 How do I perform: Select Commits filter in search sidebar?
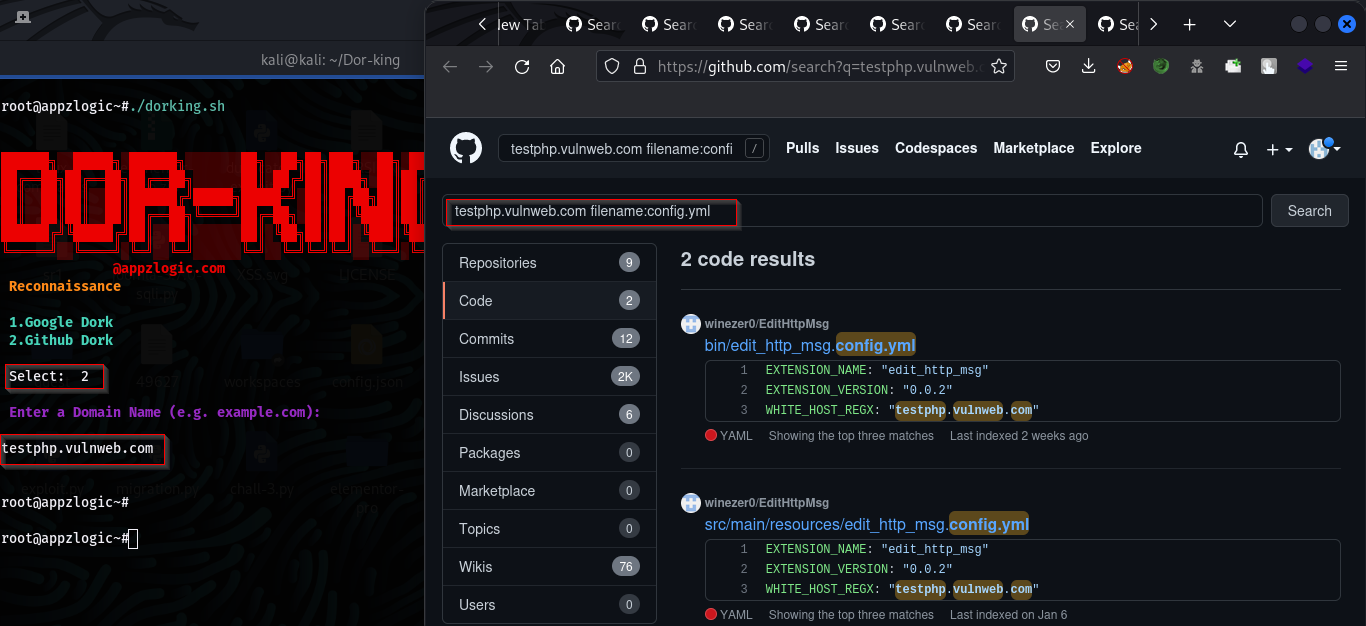549,339
